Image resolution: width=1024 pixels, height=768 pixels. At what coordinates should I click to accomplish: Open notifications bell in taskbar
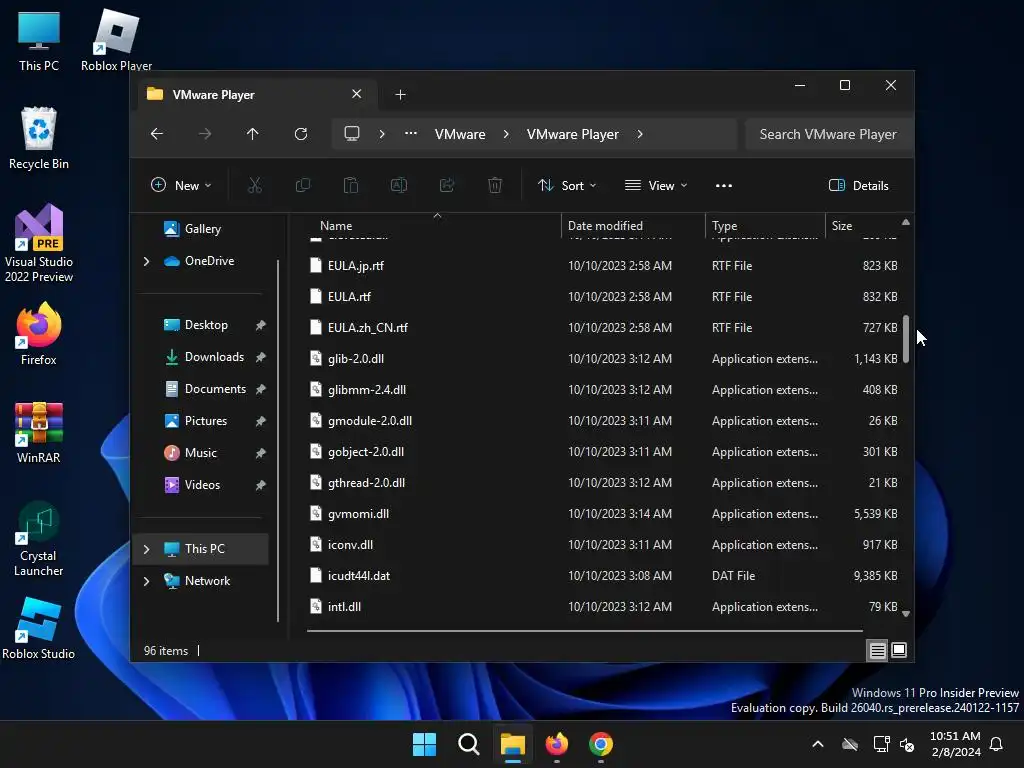click(x=997, y=744)
